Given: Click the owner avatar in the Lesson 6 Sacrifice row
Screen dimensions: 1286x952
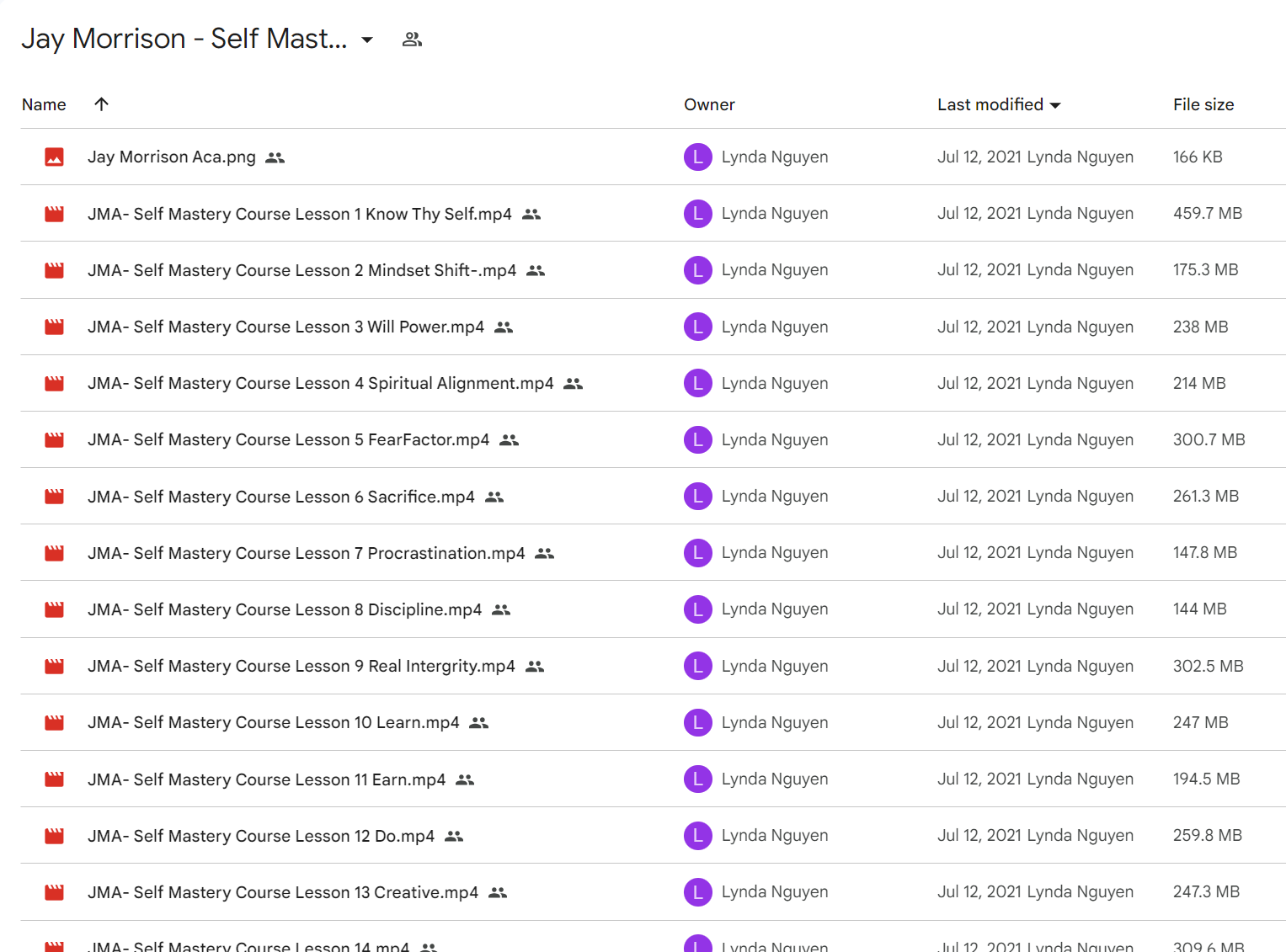Looking at the screenshot, I should 698,496.
